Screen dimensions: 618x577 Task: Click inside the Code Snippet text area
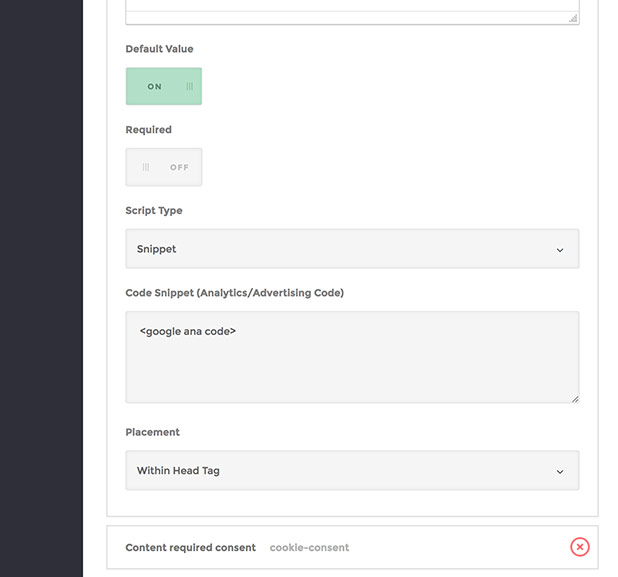pyautogui.click(x=352, y=357)
